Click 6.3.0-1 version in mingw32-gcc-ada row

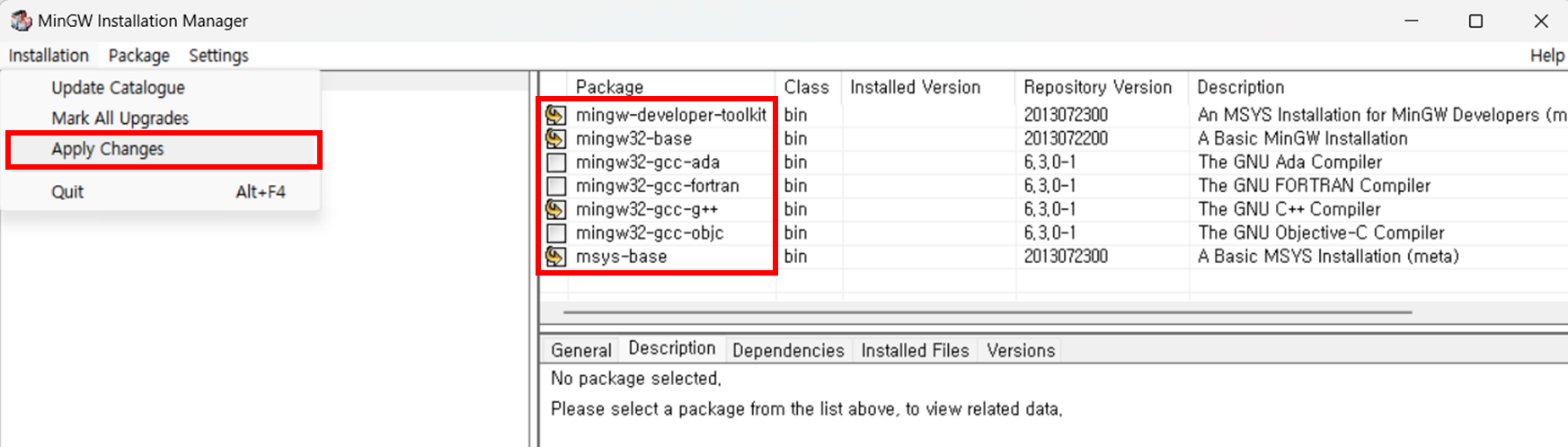coord(1050,162)
